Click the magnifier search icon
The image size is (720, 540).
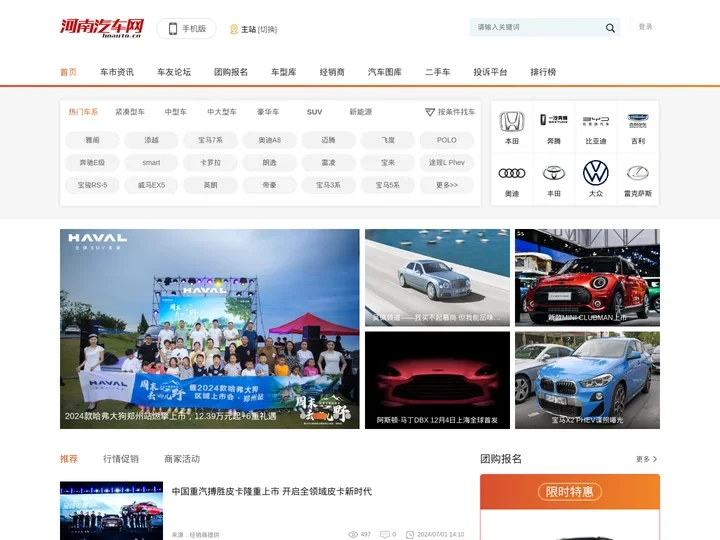(610, 28)
